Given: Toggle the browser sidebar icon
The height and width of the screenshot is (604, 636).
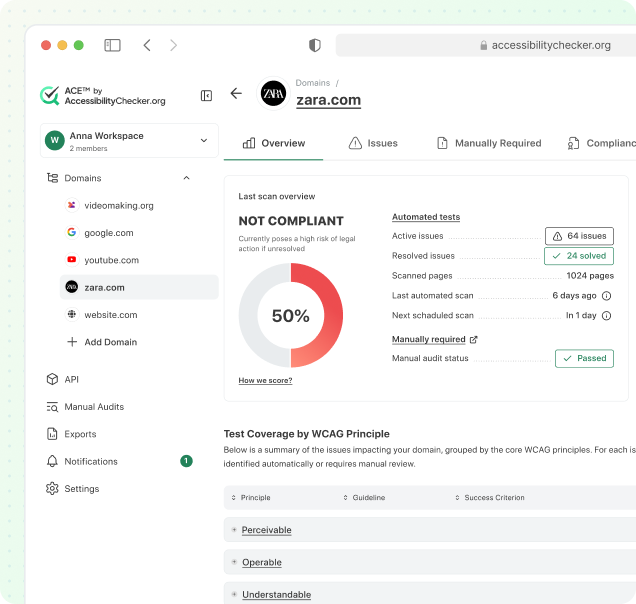Looking at the screenshot, I should tap(112, 45).
